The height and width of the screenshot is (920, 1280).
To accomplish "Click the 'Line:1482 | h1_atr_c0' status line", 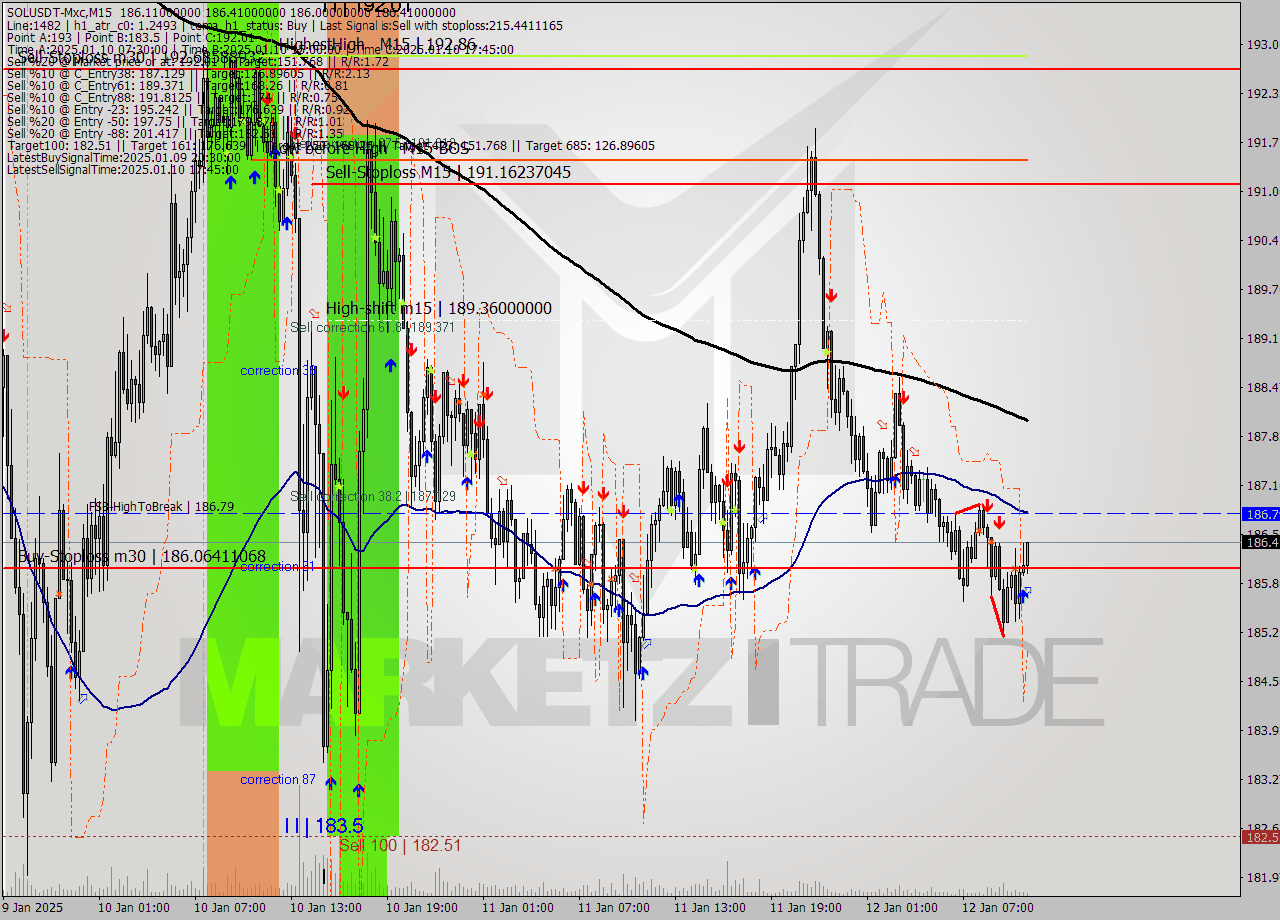I will point(285,25).
